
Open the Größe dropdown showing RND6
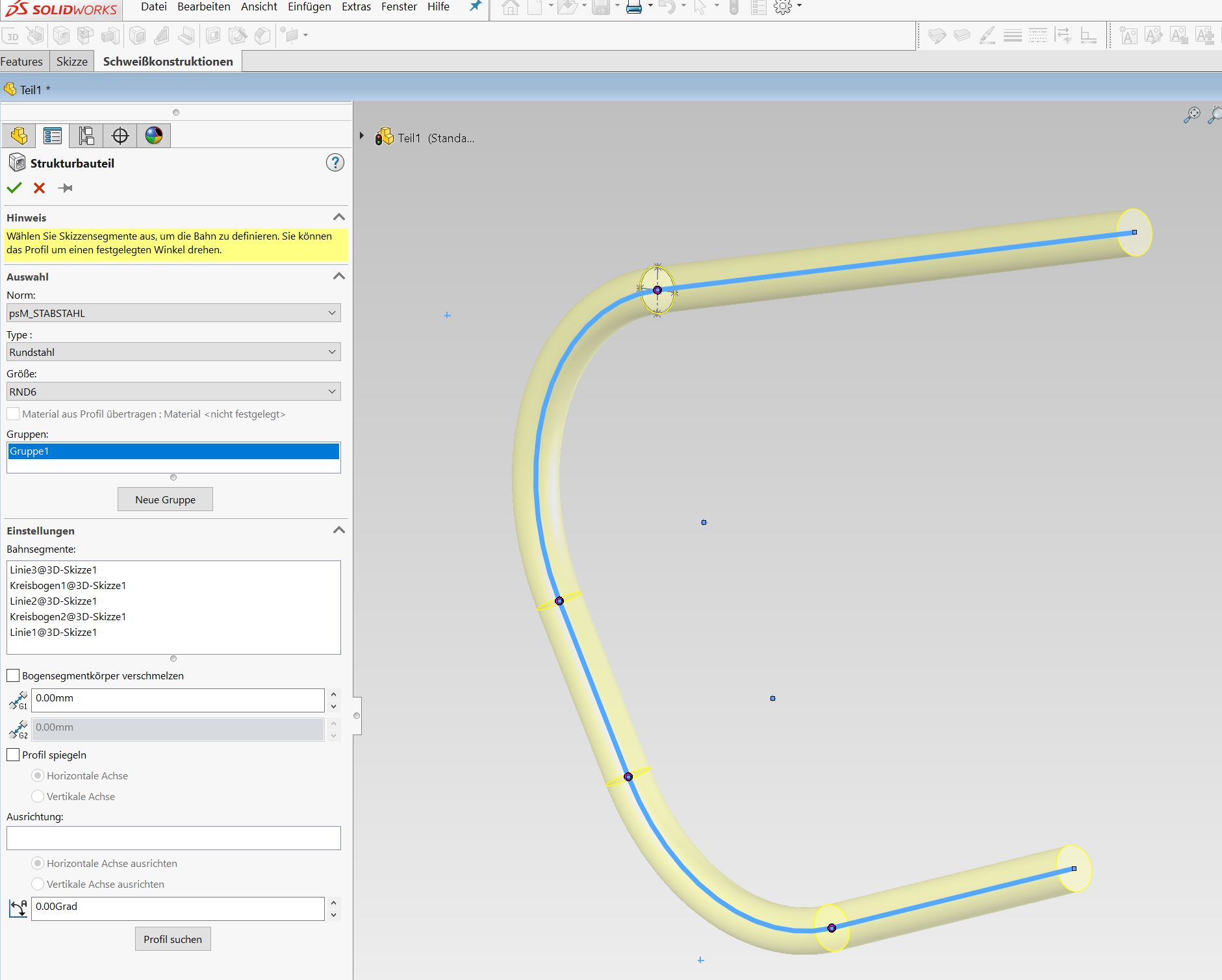173,392
